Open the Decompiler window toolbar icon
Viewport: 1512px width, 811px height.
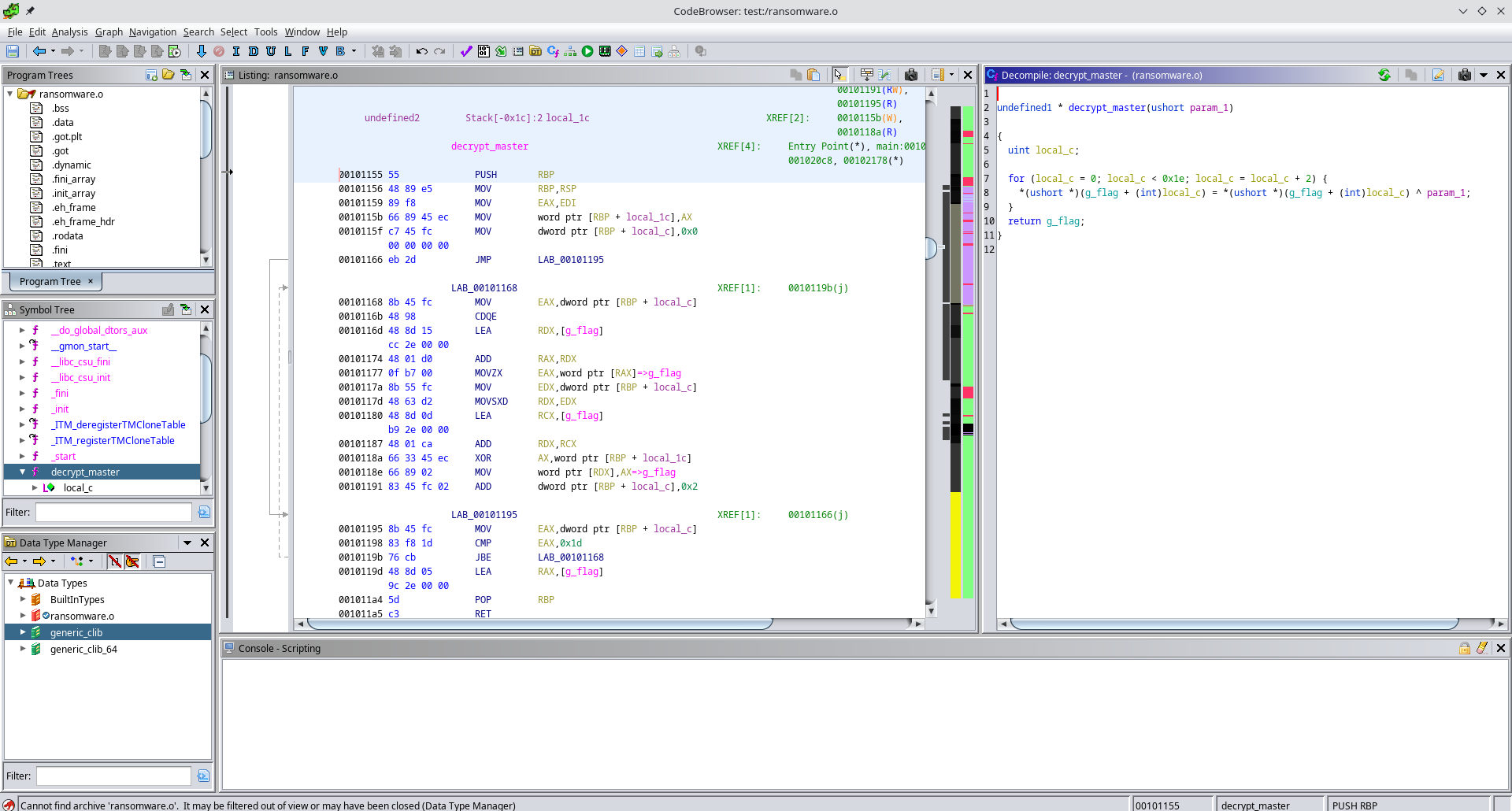click(553, 51)
